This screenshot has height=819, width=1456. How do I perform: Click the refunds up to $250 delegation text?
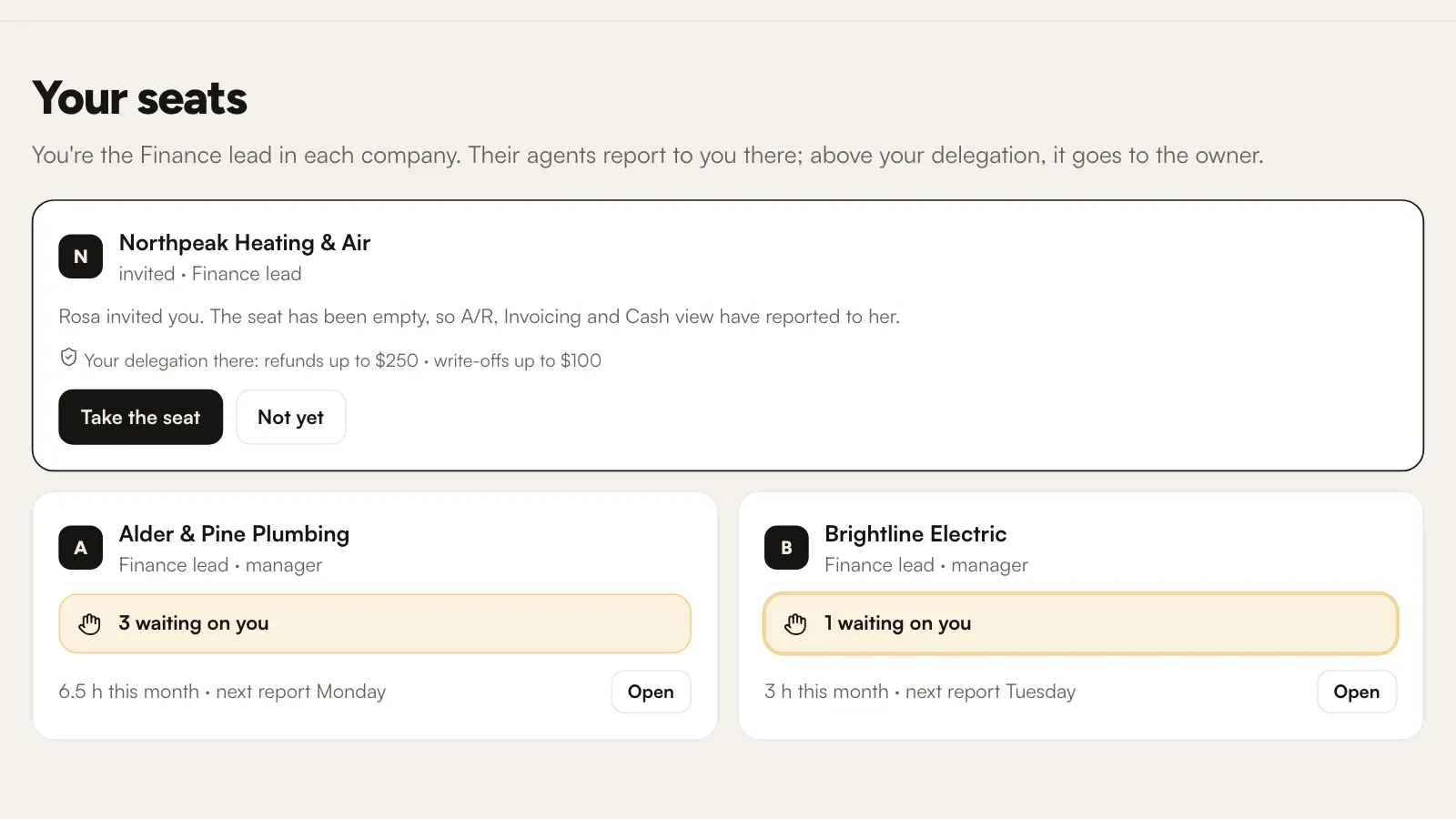click(x=343, y=360)
